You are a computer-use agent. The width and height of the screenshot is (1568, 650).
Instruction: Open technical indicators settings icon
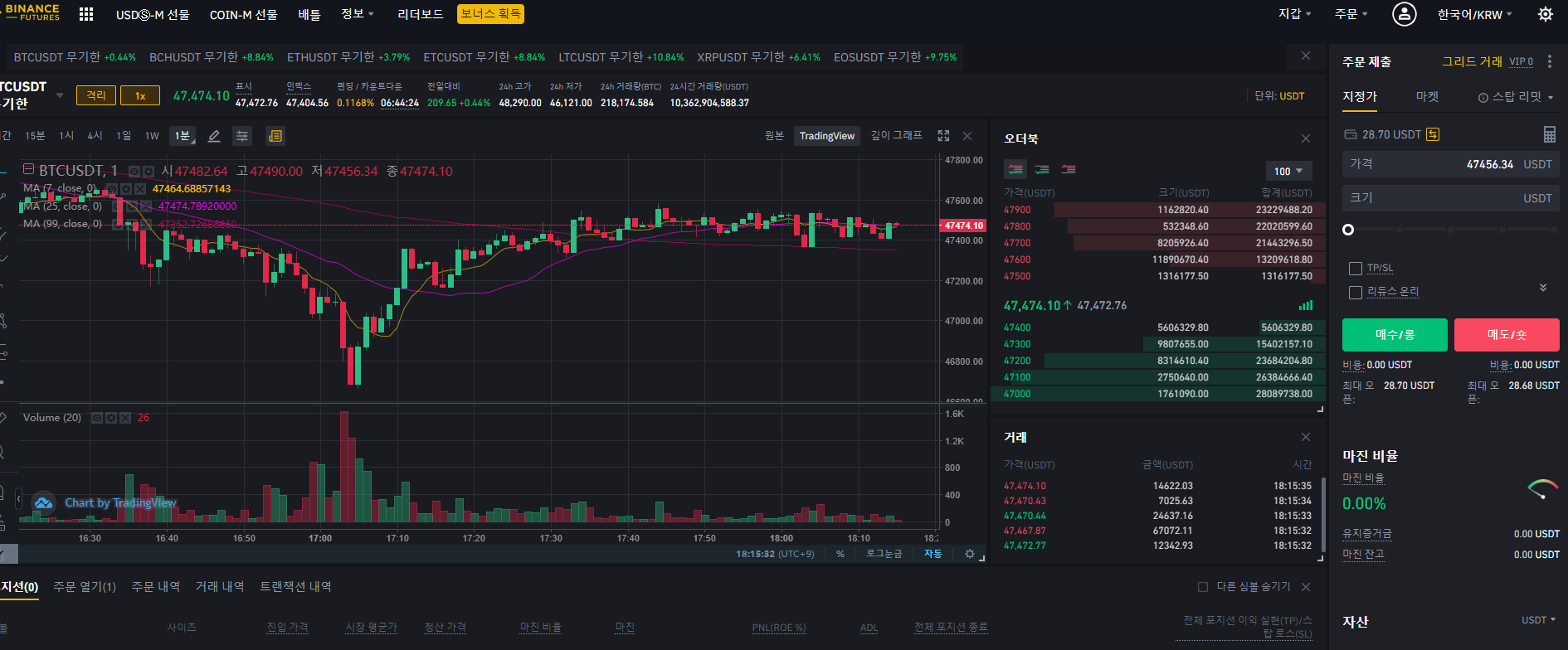(242, 136)
